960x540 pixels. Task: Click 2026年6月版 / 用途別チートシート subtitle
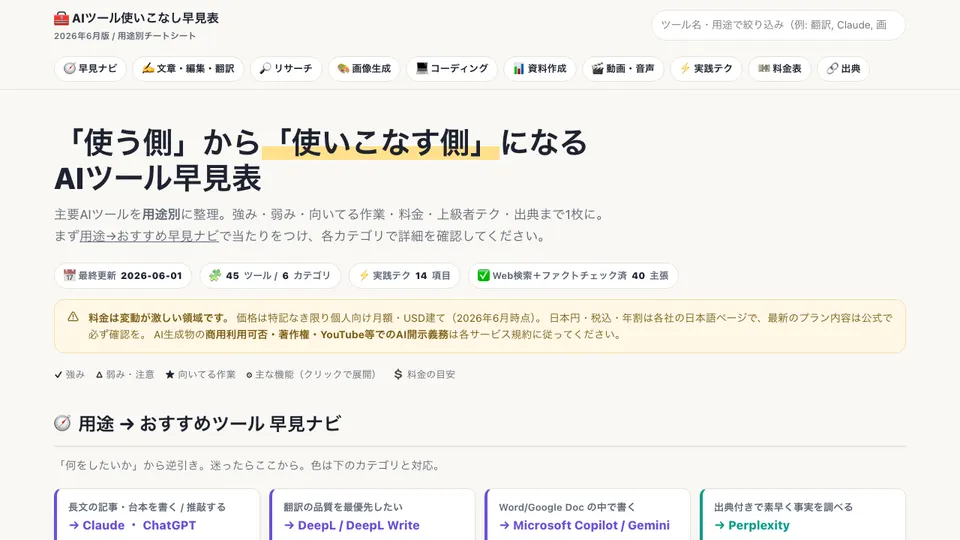click(125, 36)
